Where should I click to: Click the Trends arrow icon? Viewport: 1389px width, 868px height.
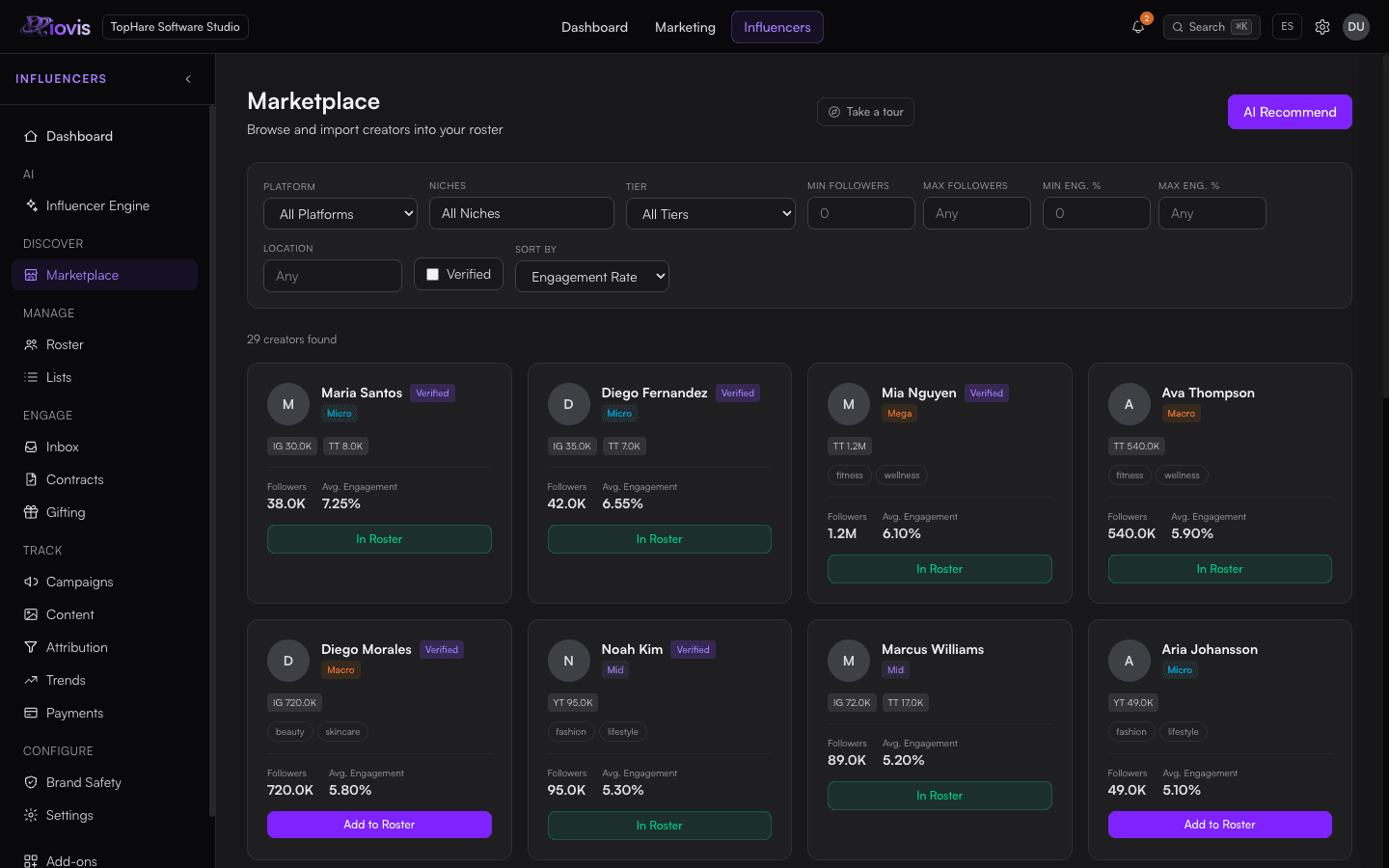pyautogui.click(x=31, y=680)
